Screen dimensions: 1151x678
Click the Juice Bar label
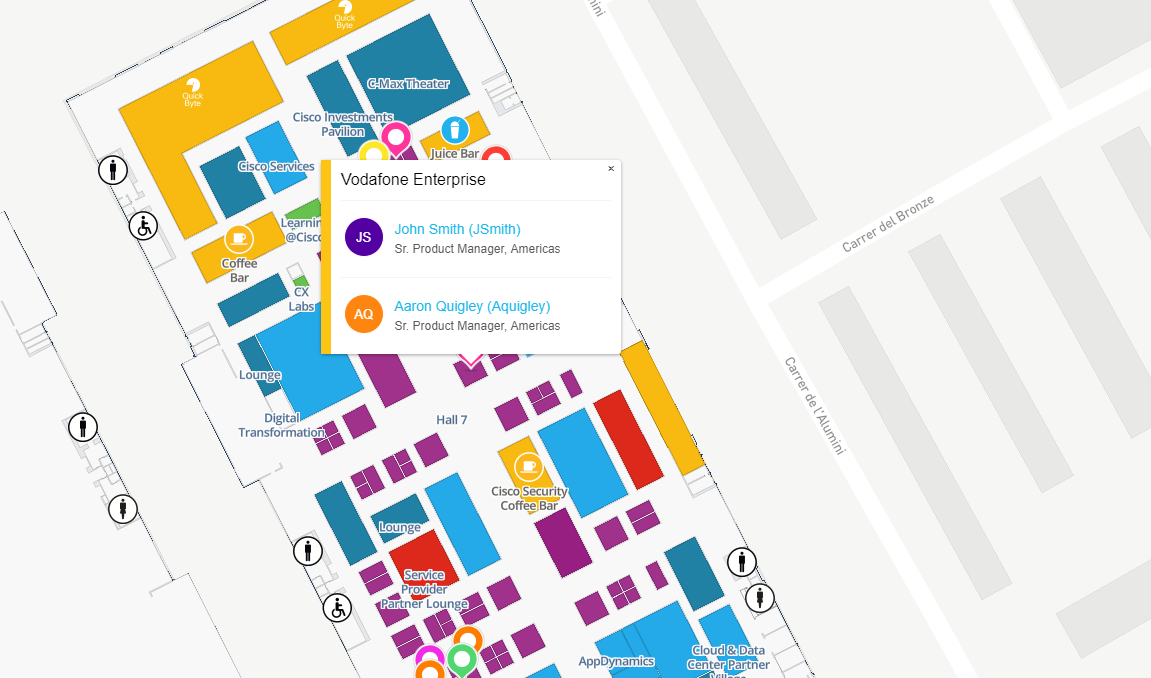(x=454, y=153)
